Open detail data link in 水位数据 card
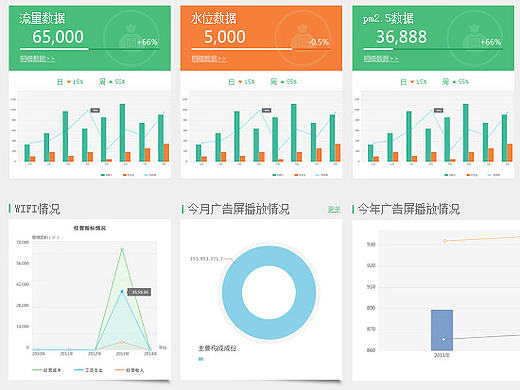The width and height of the screenshot is (520, 390). (209, 59)
